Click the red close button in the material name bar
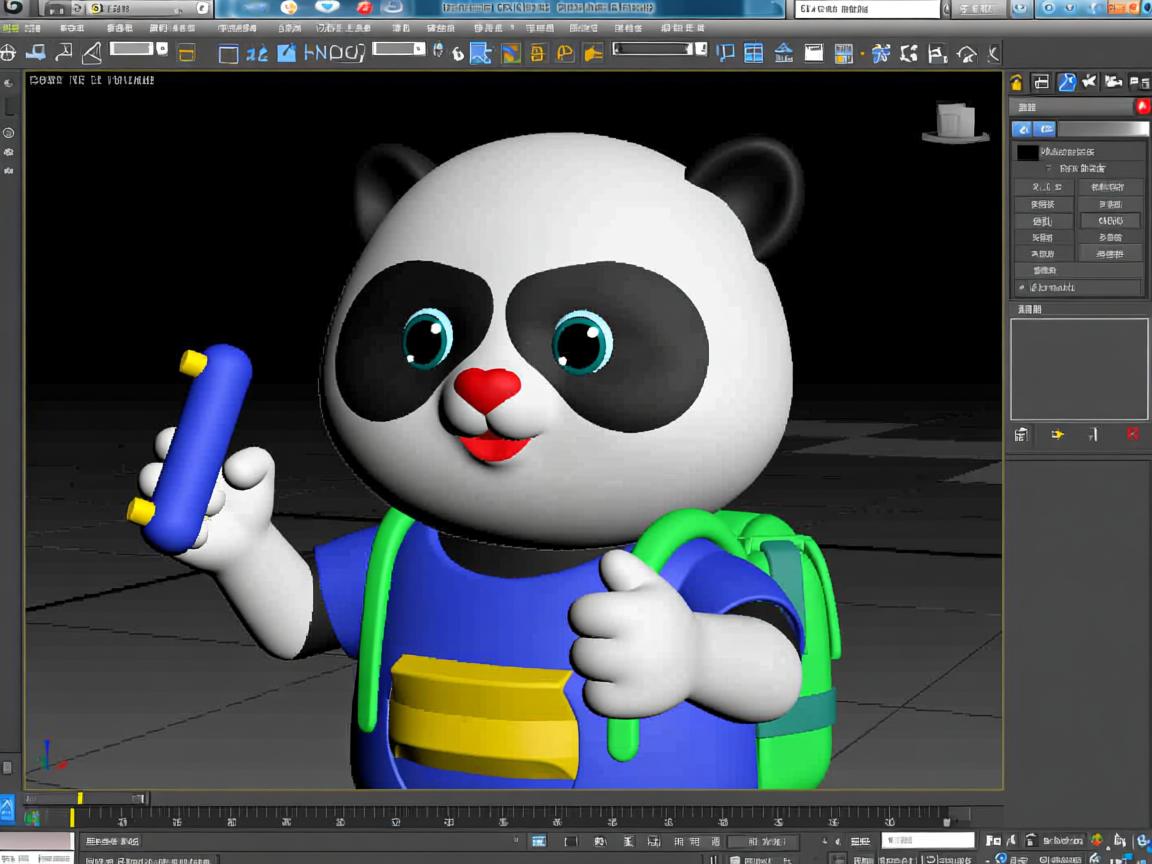The width and height of the screenshot is (1152, 864). (x=1143, y=107)
